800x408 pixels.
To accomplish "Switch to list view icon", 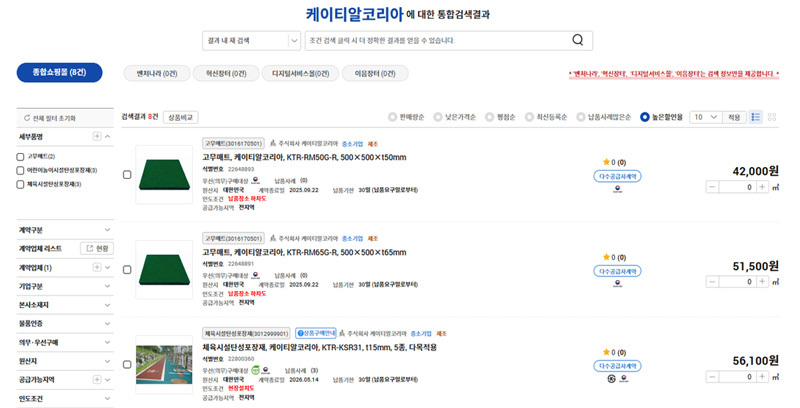I will 756,117.
